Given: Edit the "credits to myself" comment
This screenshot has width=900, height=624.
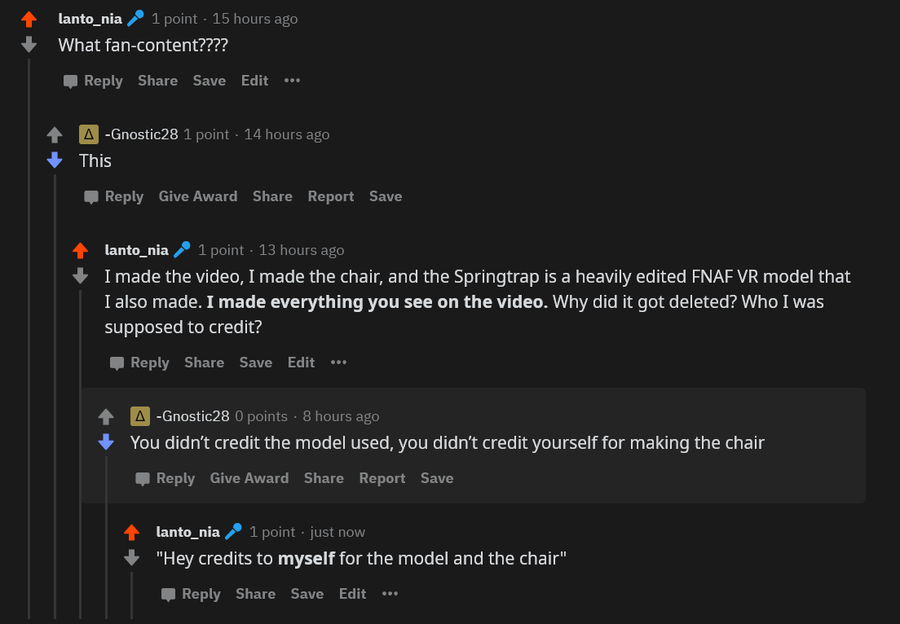Looking at the screenshot, I should coord(352,594).
